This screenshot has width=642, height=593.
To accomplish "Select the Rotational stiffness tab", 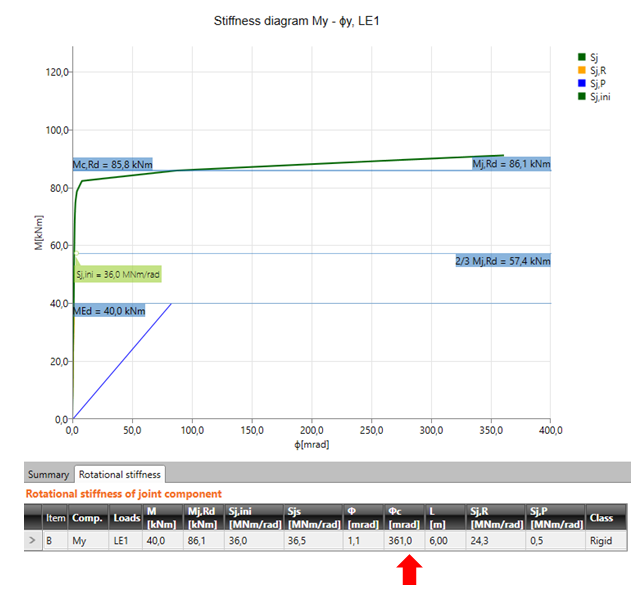I will 120,474.
